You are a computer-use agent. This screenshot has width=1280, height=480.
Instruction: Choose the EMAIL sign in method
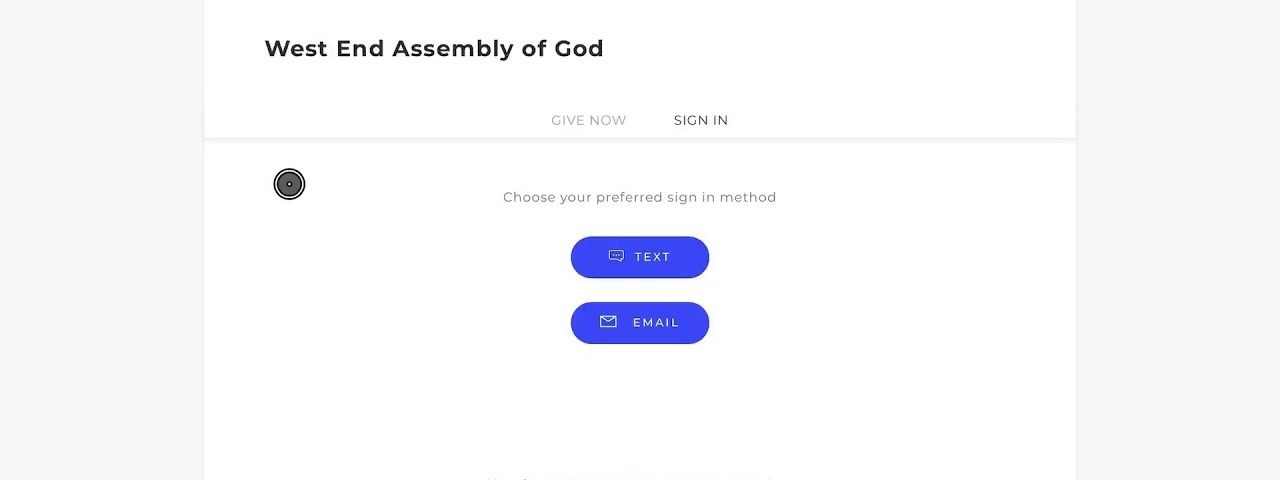pos(640,323)
